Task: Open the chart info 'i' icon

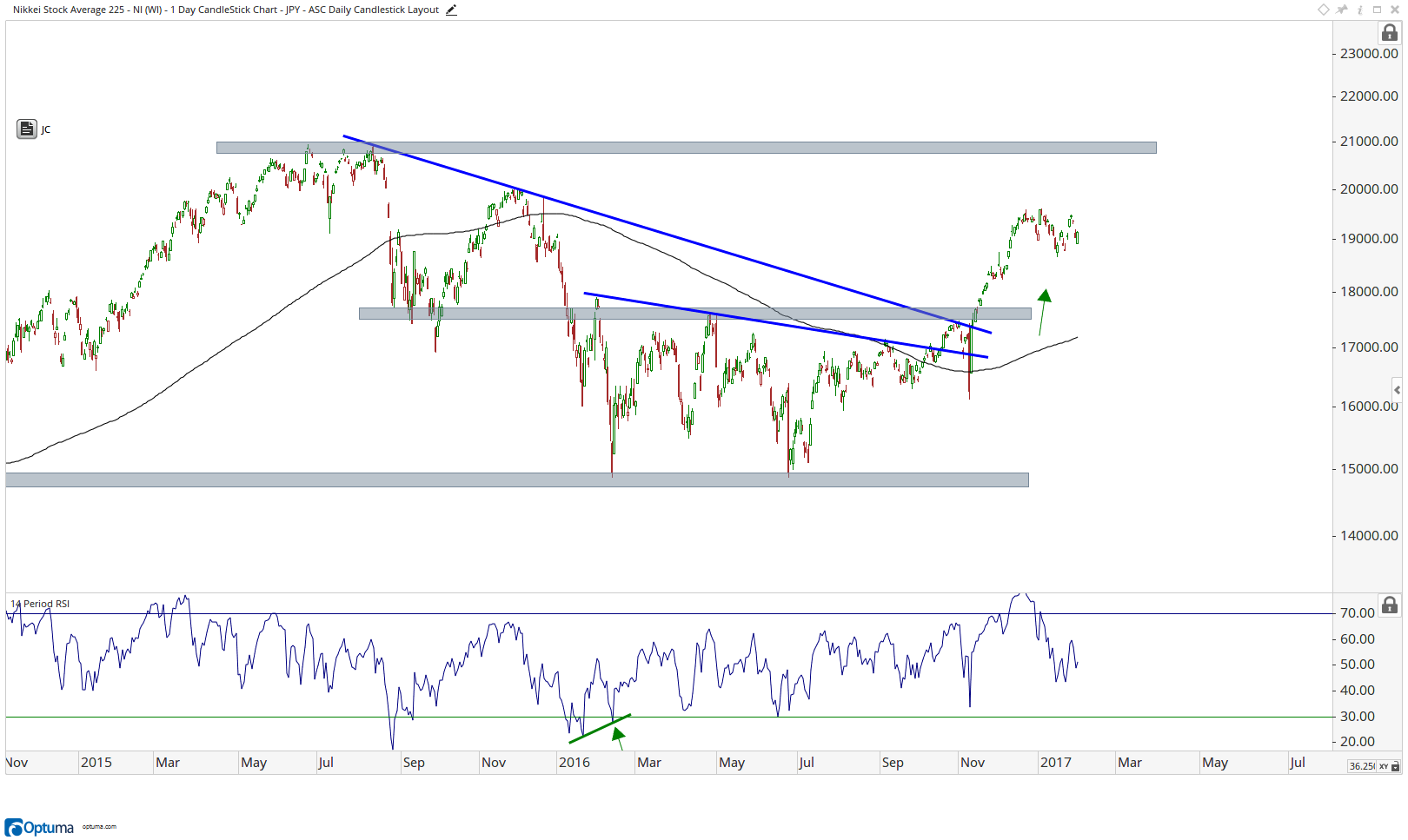Action: [1360, 10]
